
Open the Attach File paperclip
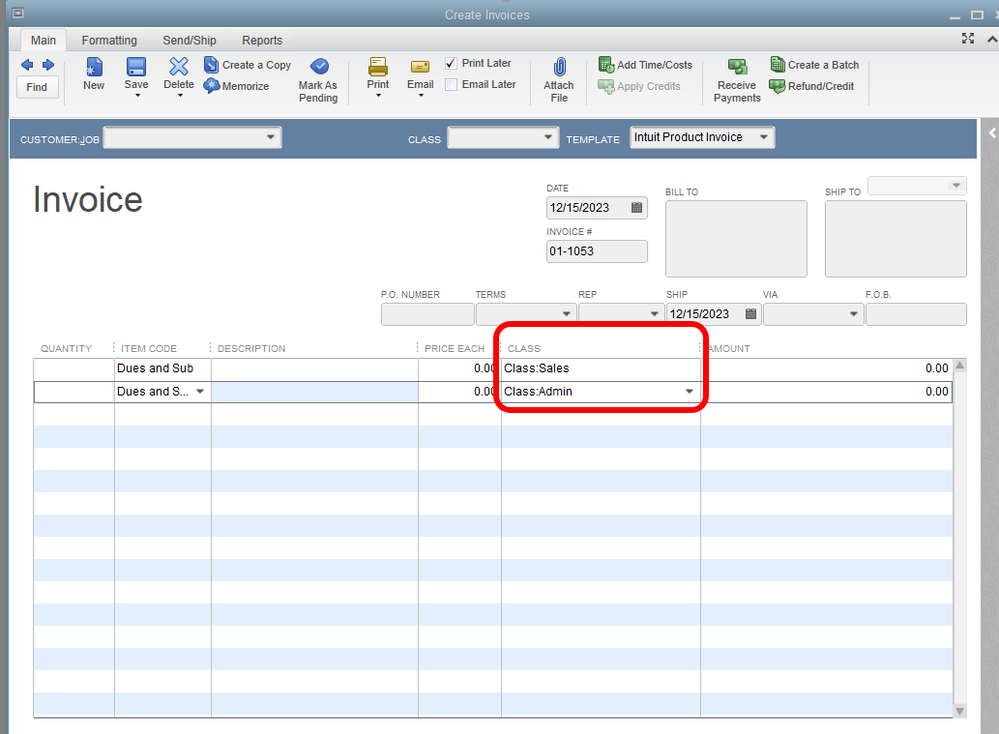[559, 67]
